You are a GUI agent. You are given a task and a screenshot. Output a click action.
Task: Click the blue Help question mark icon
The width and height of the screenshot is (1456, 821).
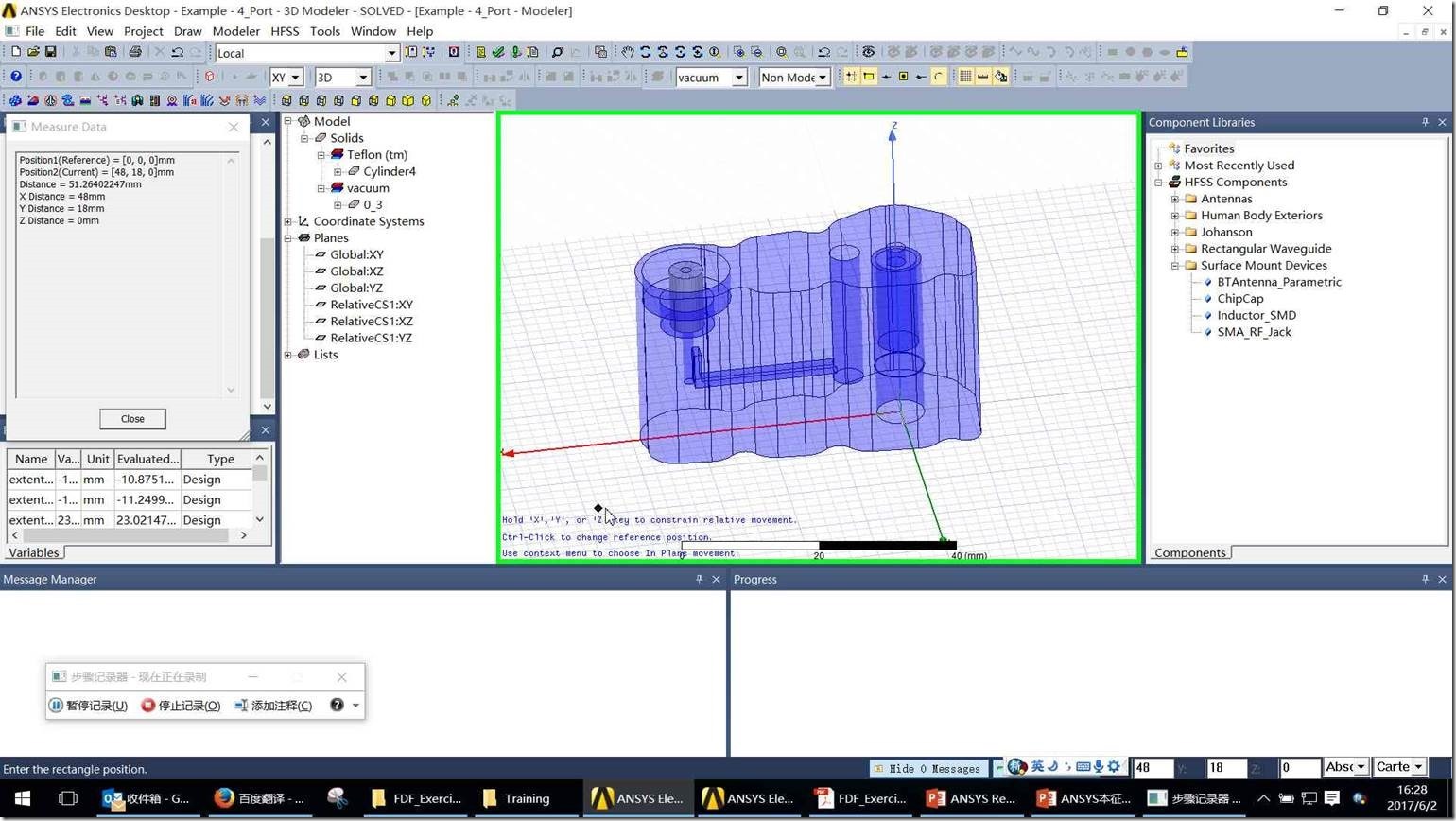[x=15, y=77]
